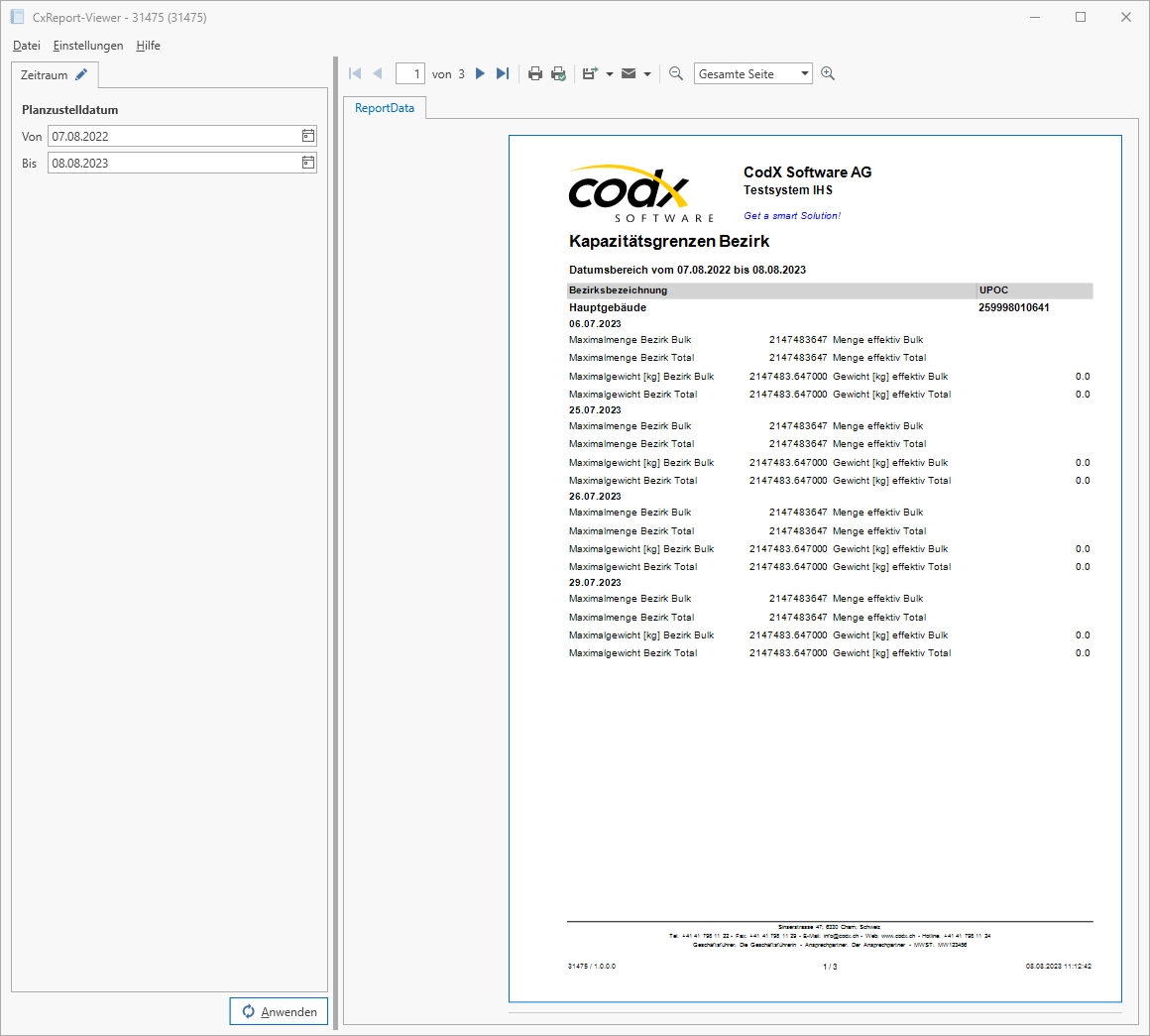Select the page number input field

point(410,72)
